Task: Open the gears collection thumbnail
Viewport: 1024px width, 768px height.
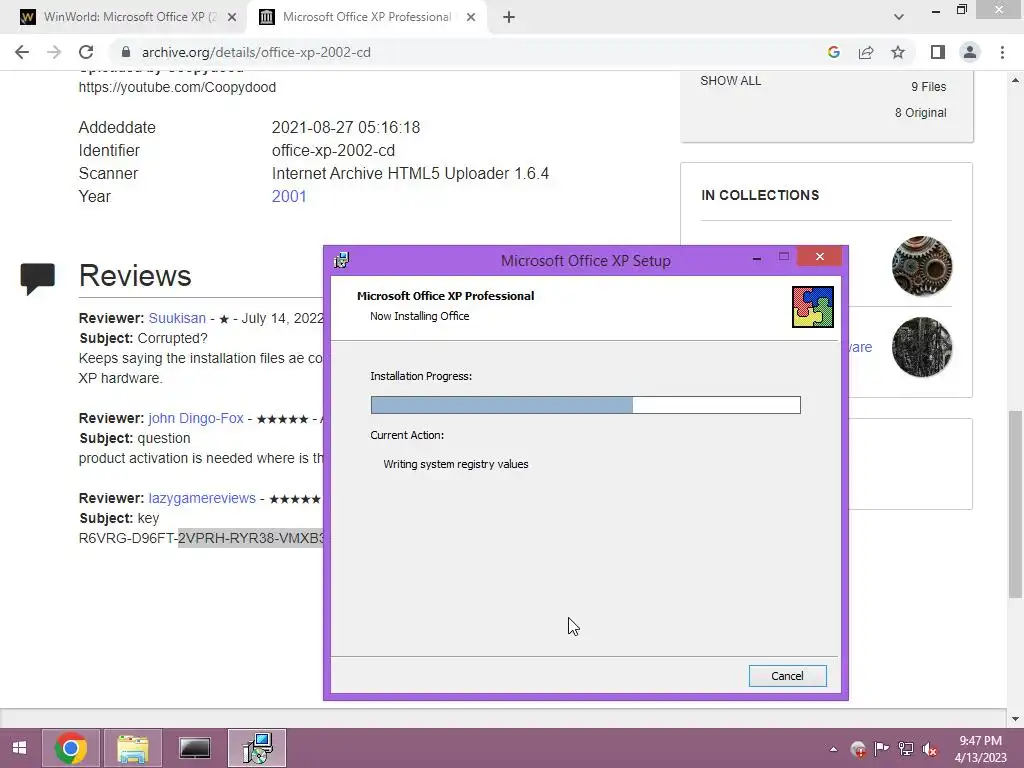Action: click(x=921, y=266)
